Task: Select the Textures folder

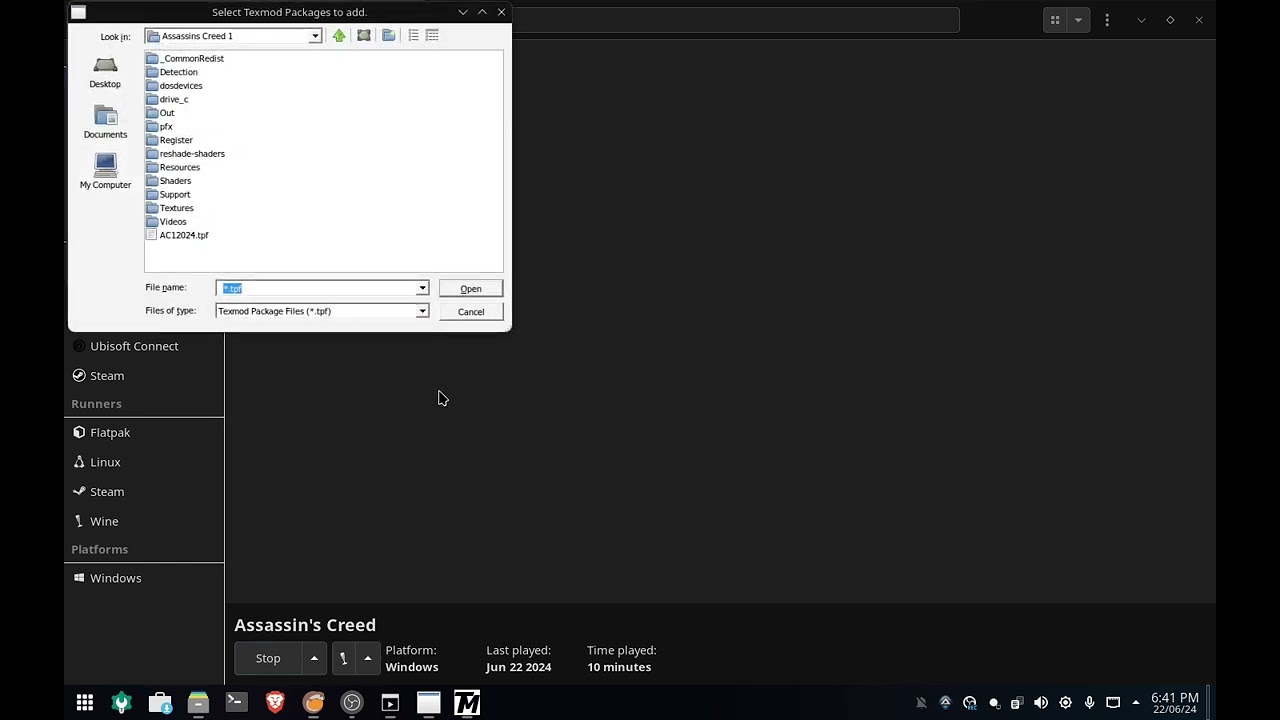Action: click(170, 208)
